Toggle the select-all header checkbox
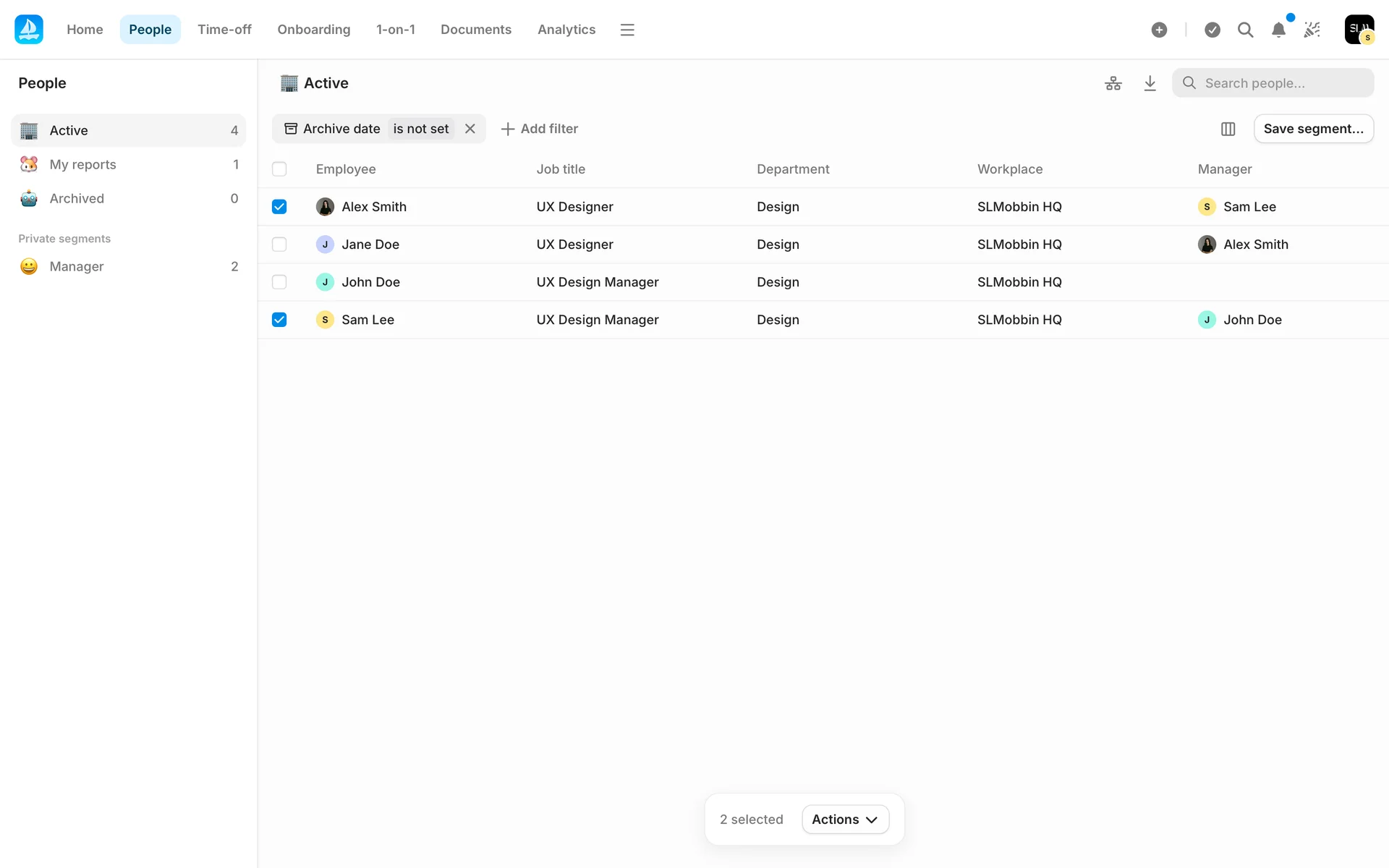 pyautogui.click(x=279, y=169)
